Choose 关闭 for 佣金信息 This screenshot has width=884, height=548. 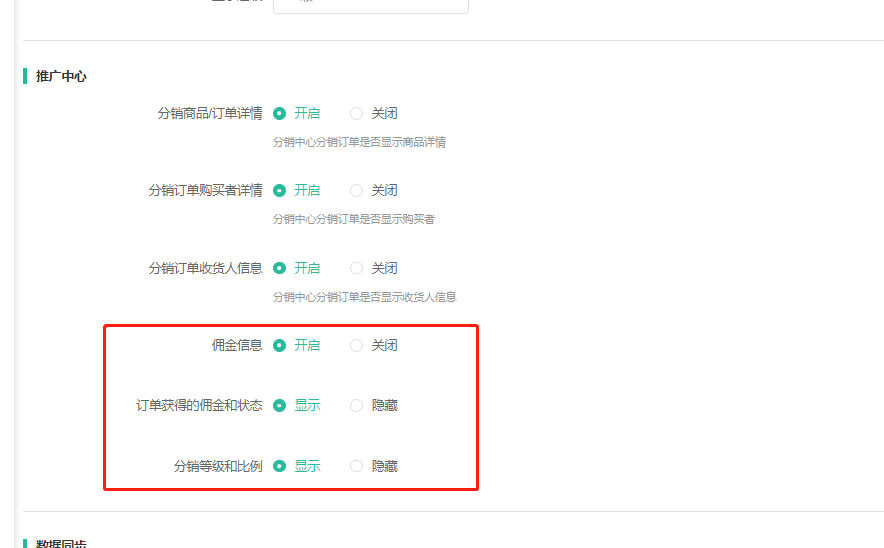[357, 345]
